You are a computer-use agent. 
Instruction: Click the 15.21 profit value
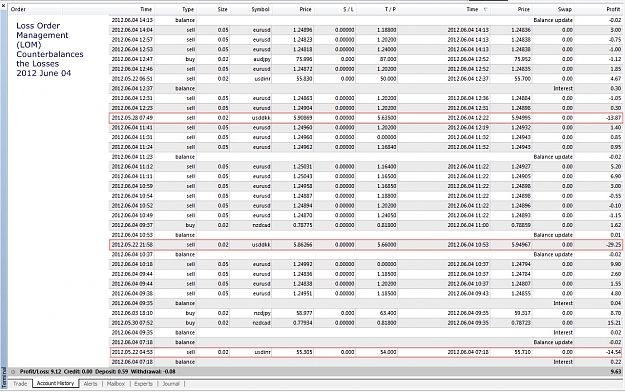point(614,323)
